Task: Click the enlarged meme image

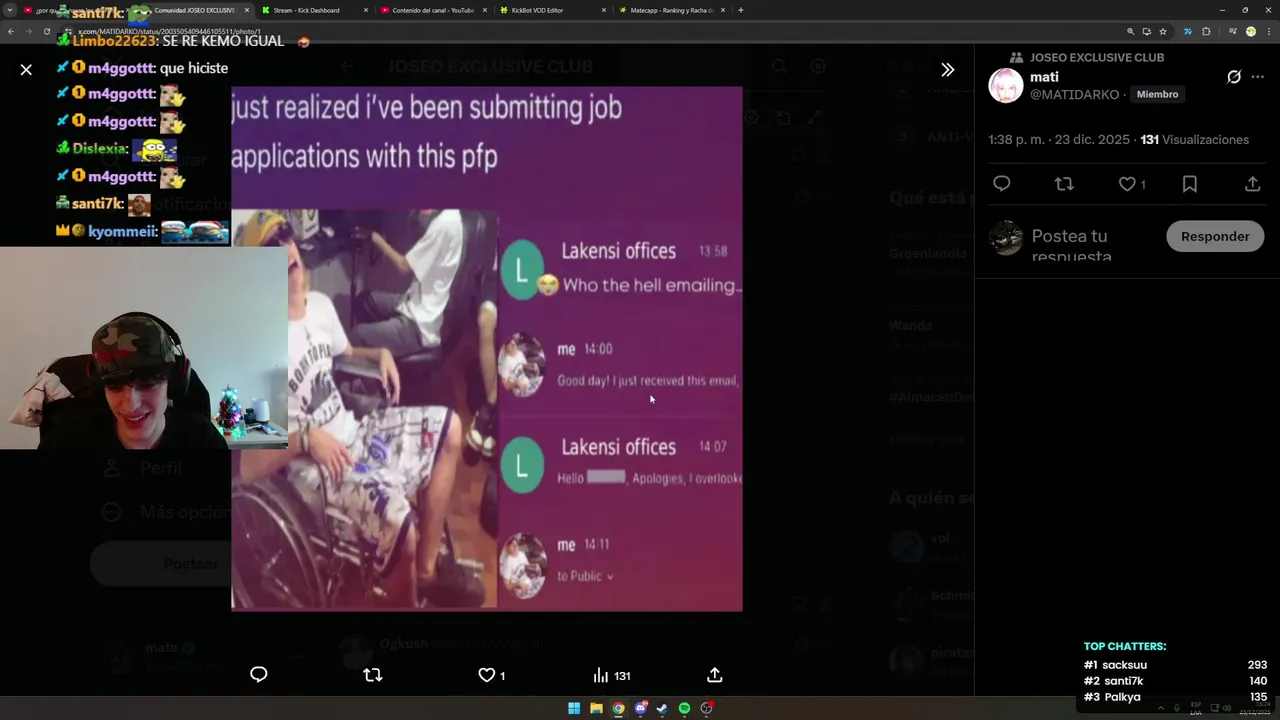Action: [x=487, y=348]
